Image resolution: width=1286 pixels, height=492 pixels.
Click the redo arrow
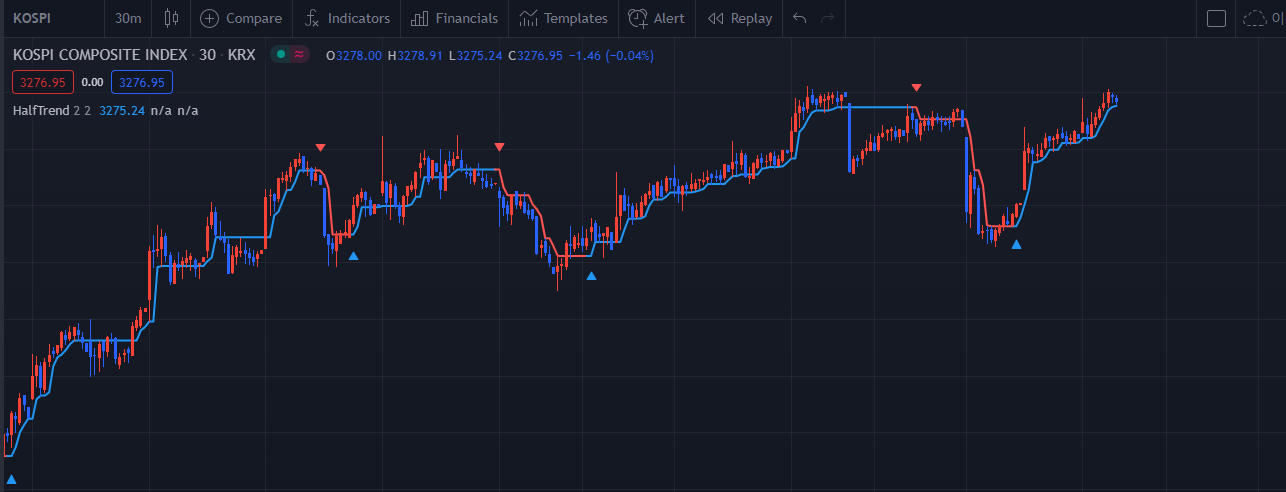click(826, 18)
